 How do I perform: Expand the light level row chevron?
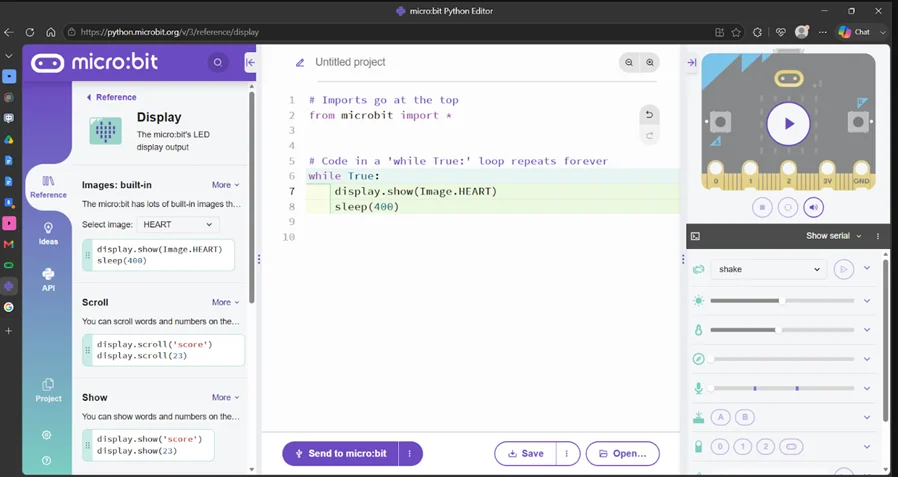pyautogui.click(x=867, y=301)
